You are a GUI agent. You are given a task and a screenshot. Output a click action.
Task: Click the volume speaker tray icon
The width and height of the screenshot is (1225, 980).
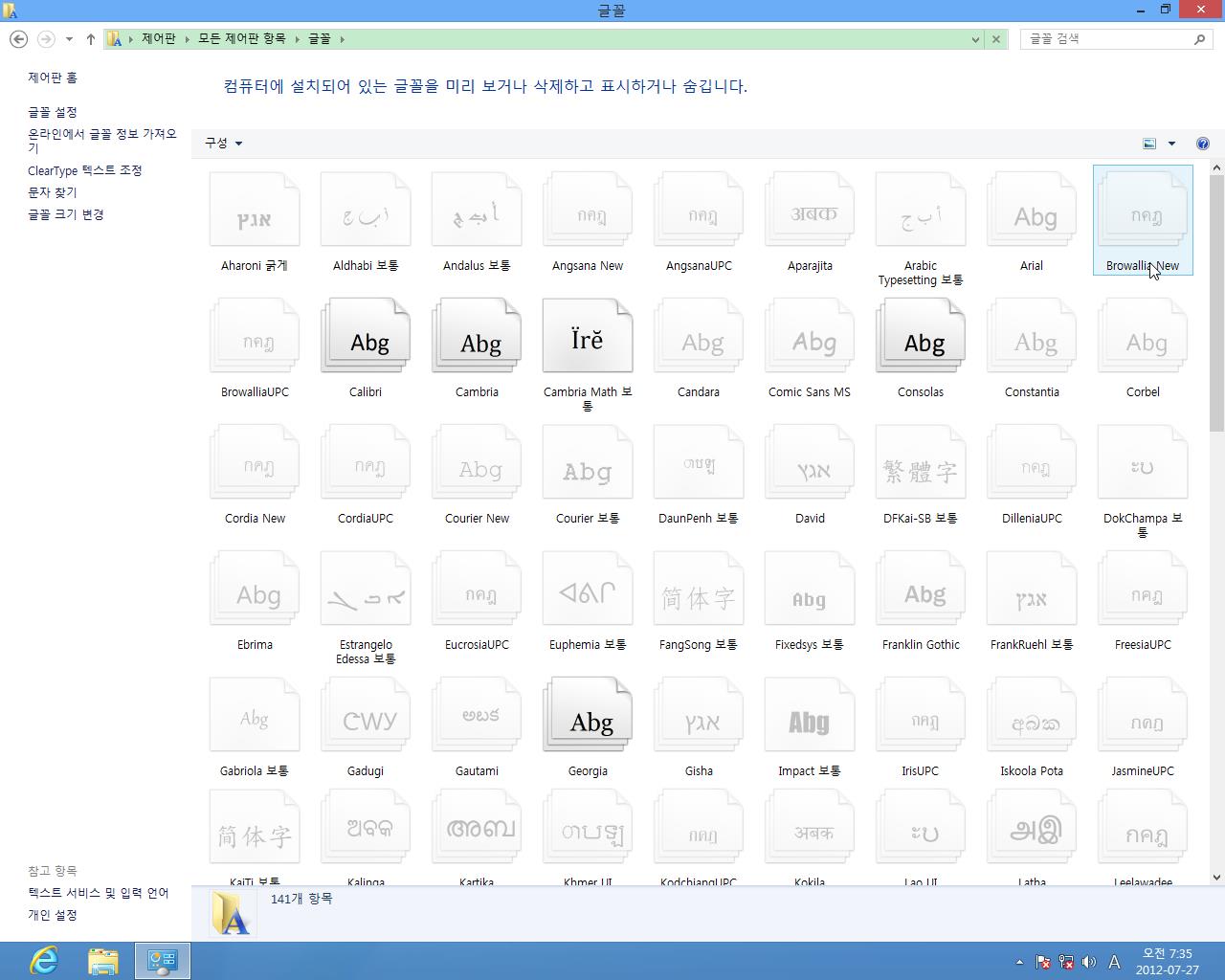[x=1088, y=962]
